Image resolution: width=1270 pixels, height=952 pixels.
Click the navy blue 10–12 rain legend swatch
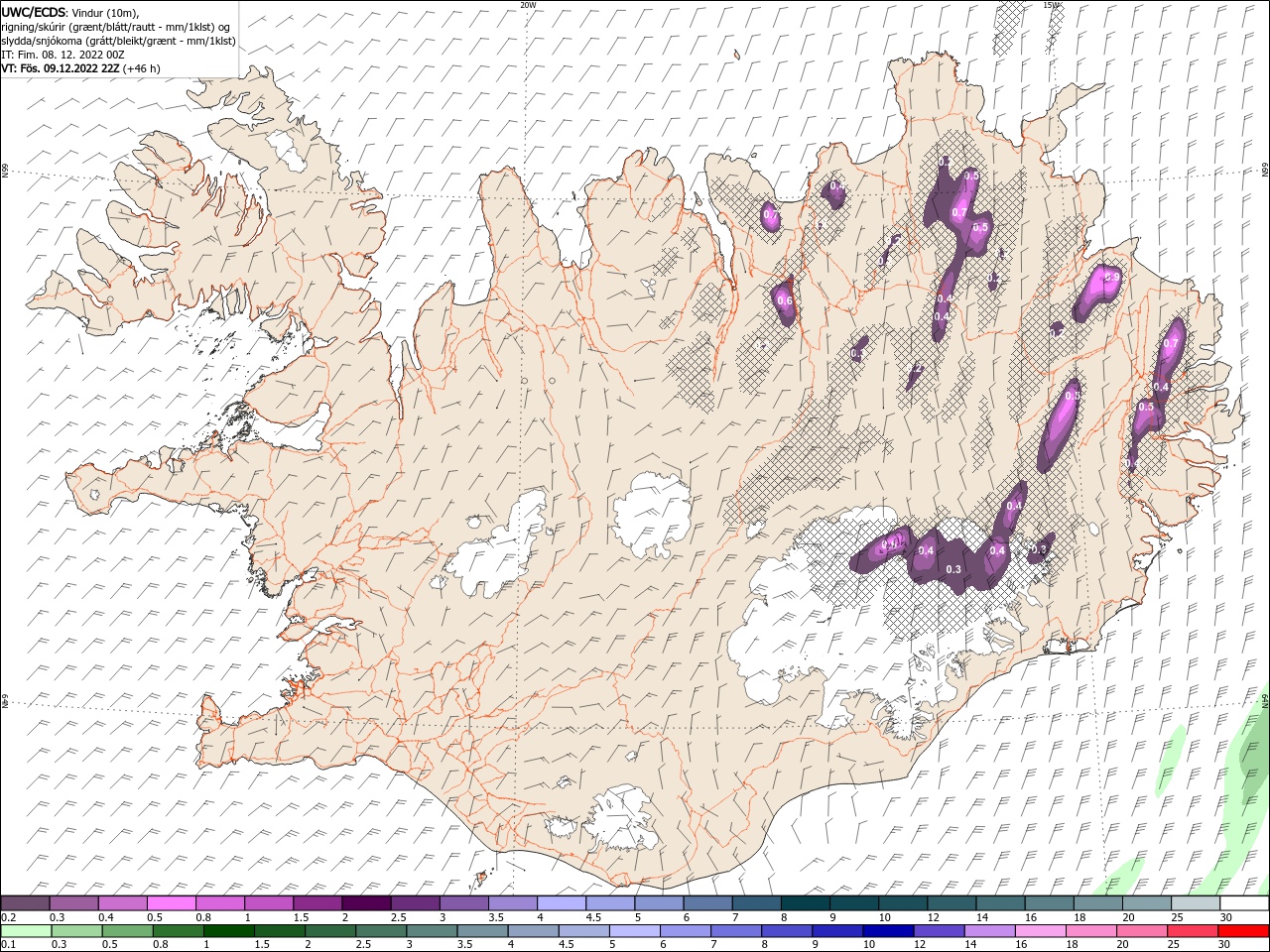[x=887, y=931]
